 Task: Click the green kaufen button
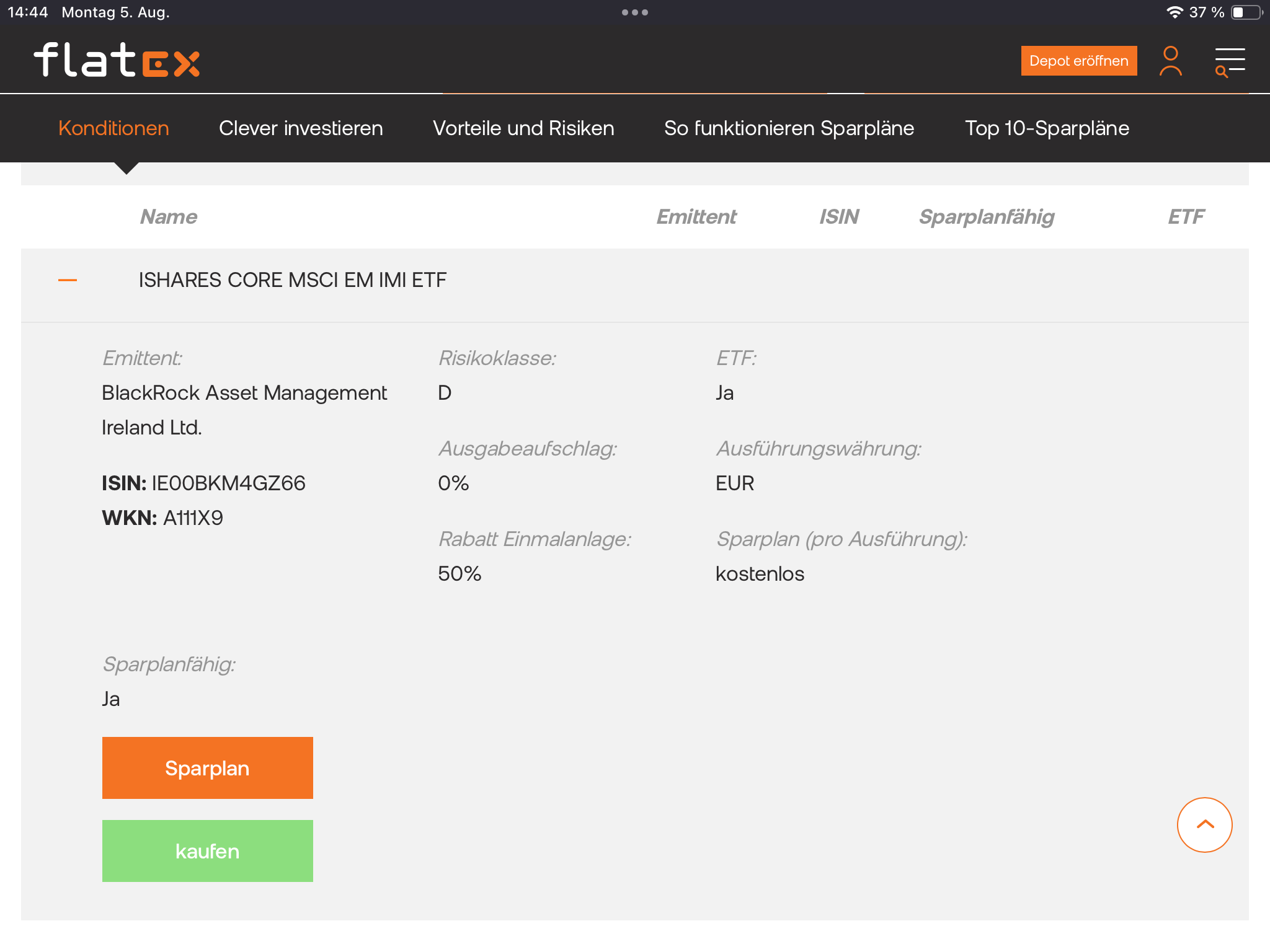click(x=207, y=851)
